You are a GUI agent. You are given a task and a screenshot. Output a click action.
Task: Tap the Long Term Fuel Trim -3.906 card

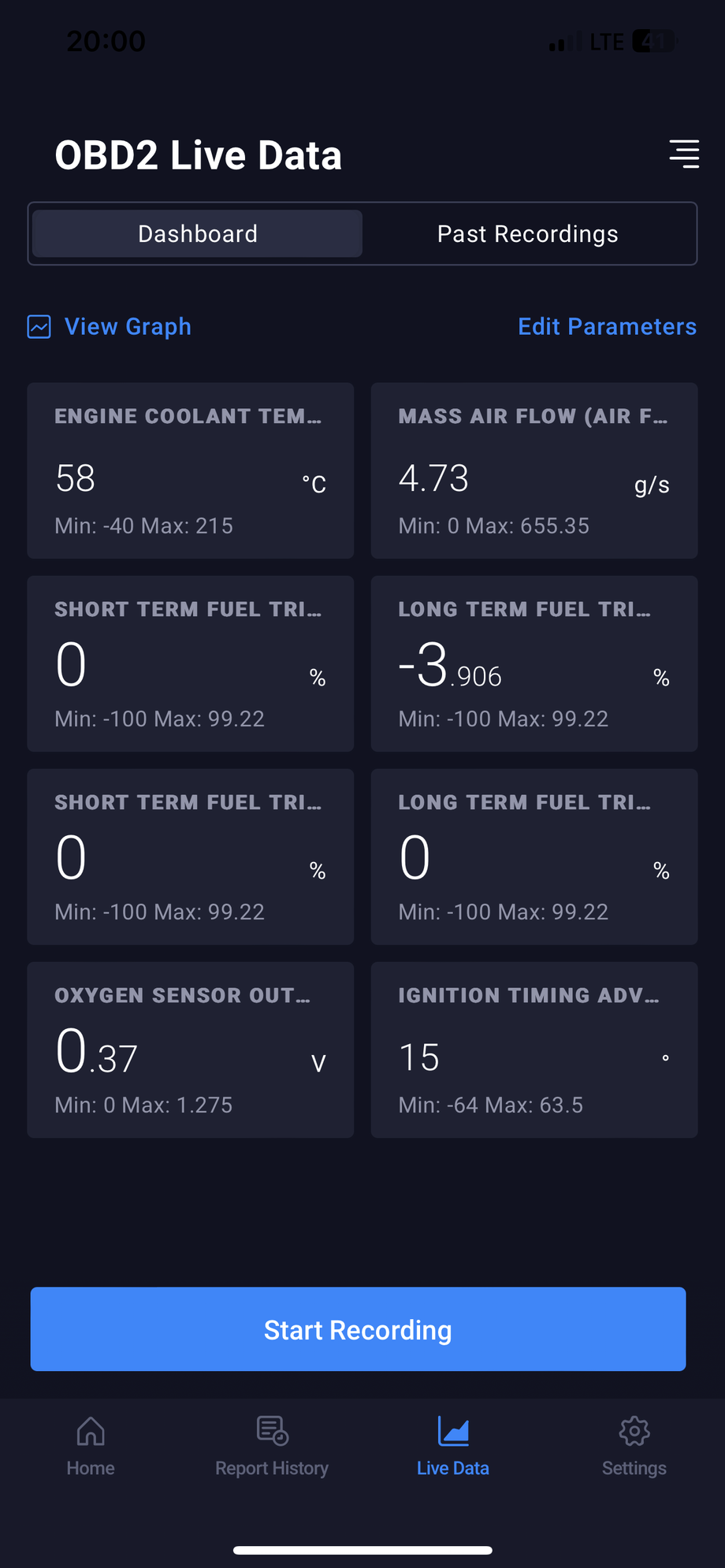tap(534, 663)
